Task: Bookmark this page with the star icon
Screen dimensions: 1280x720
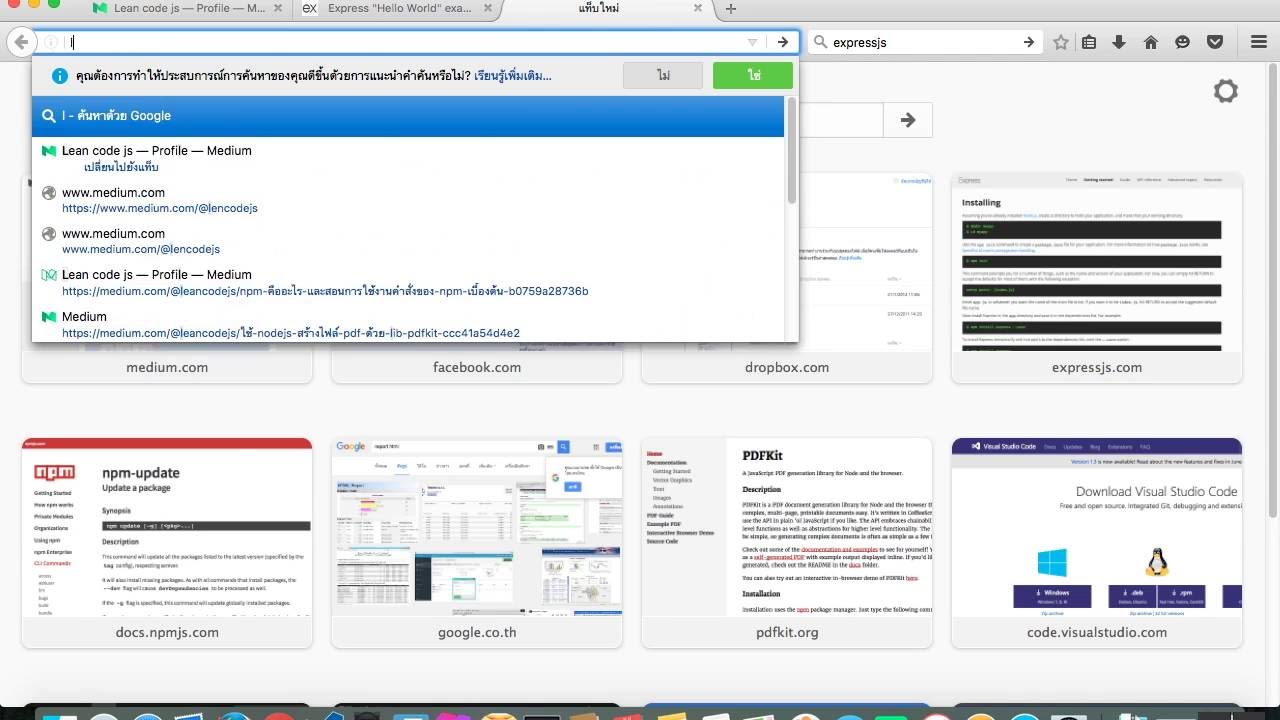Action: [x=1061, y=42]
